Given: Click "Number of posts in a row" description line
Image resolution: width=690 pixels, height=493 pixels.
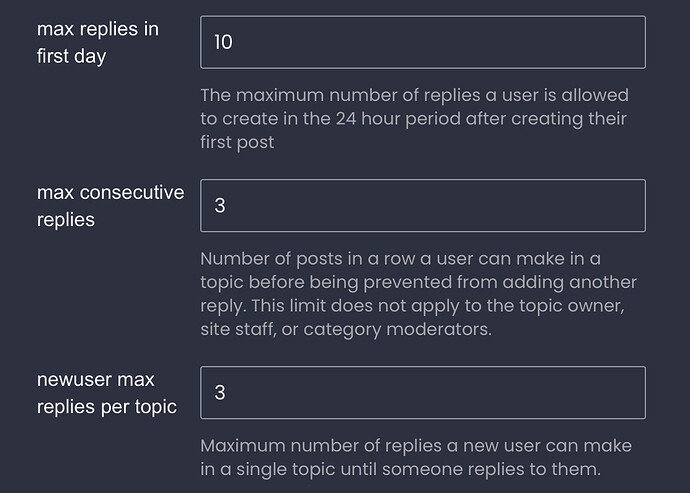Looking at the screenshot, I should (400, 259).
